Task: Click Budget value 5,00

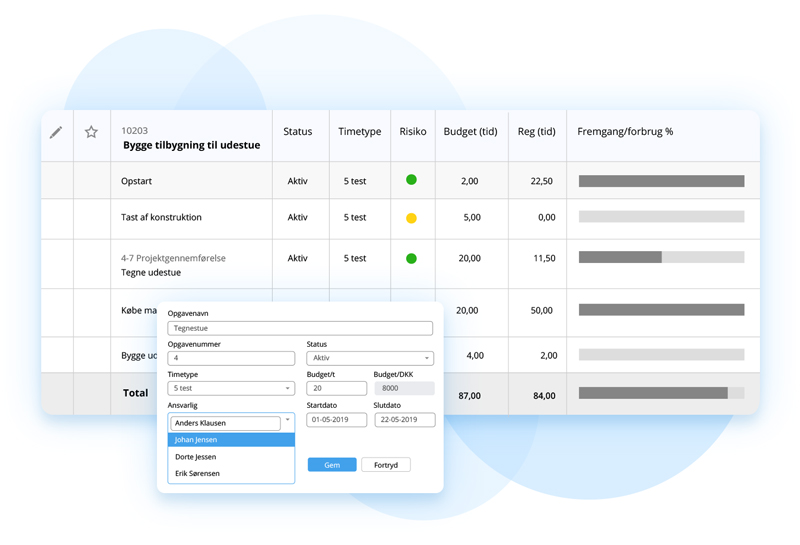Action: click(472, 217)
